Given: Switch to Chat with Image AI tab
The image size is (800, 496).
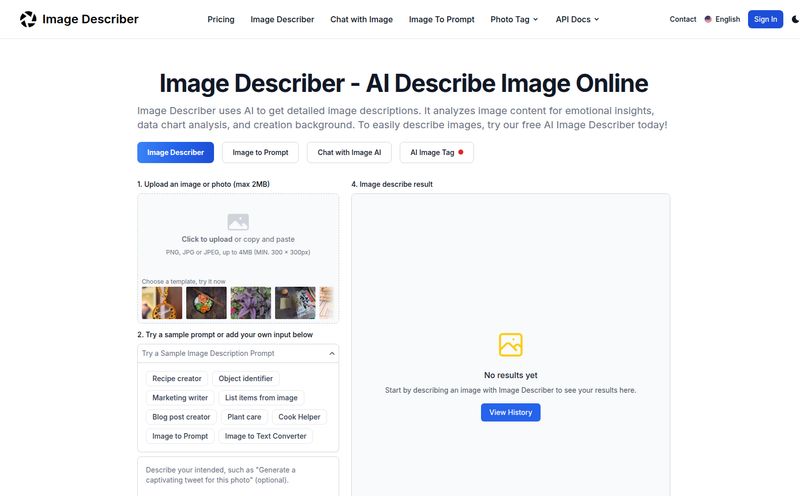Looking at the screenshot, I should tap(349, 153).
